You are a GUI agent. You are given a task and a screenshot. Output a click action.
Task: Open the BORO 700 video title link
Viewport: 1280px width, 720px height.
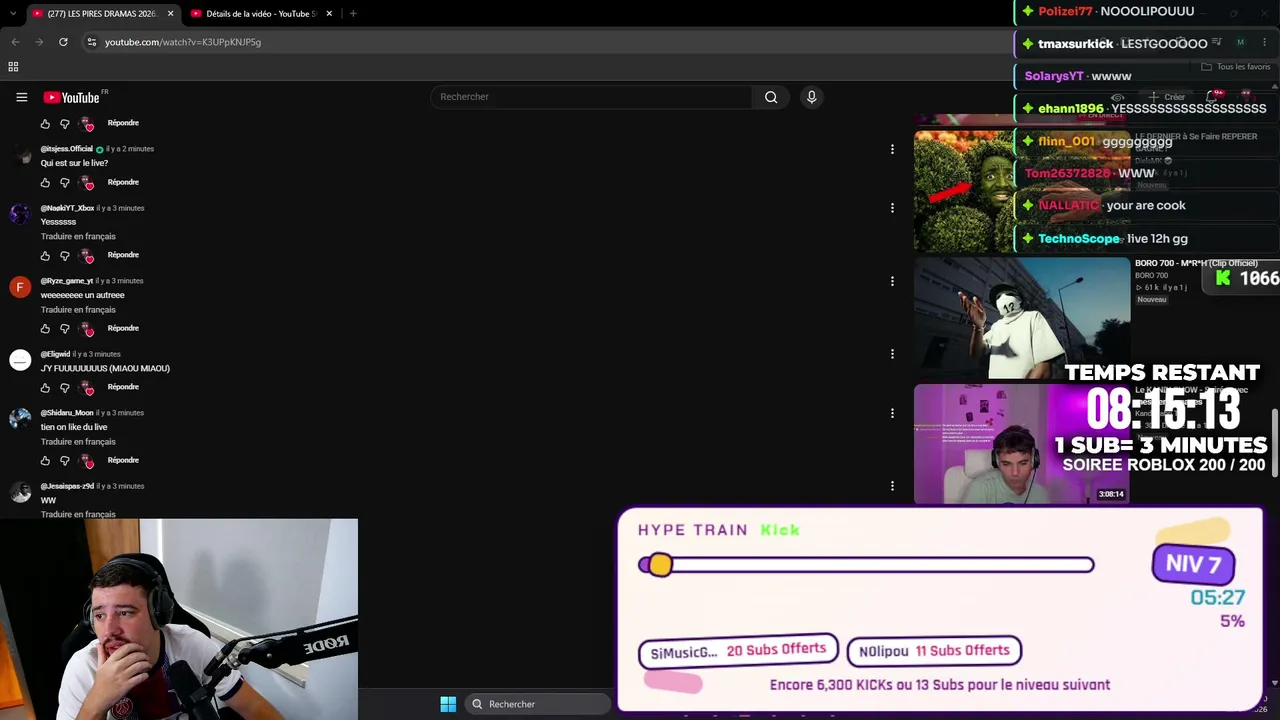(1196, 264)
